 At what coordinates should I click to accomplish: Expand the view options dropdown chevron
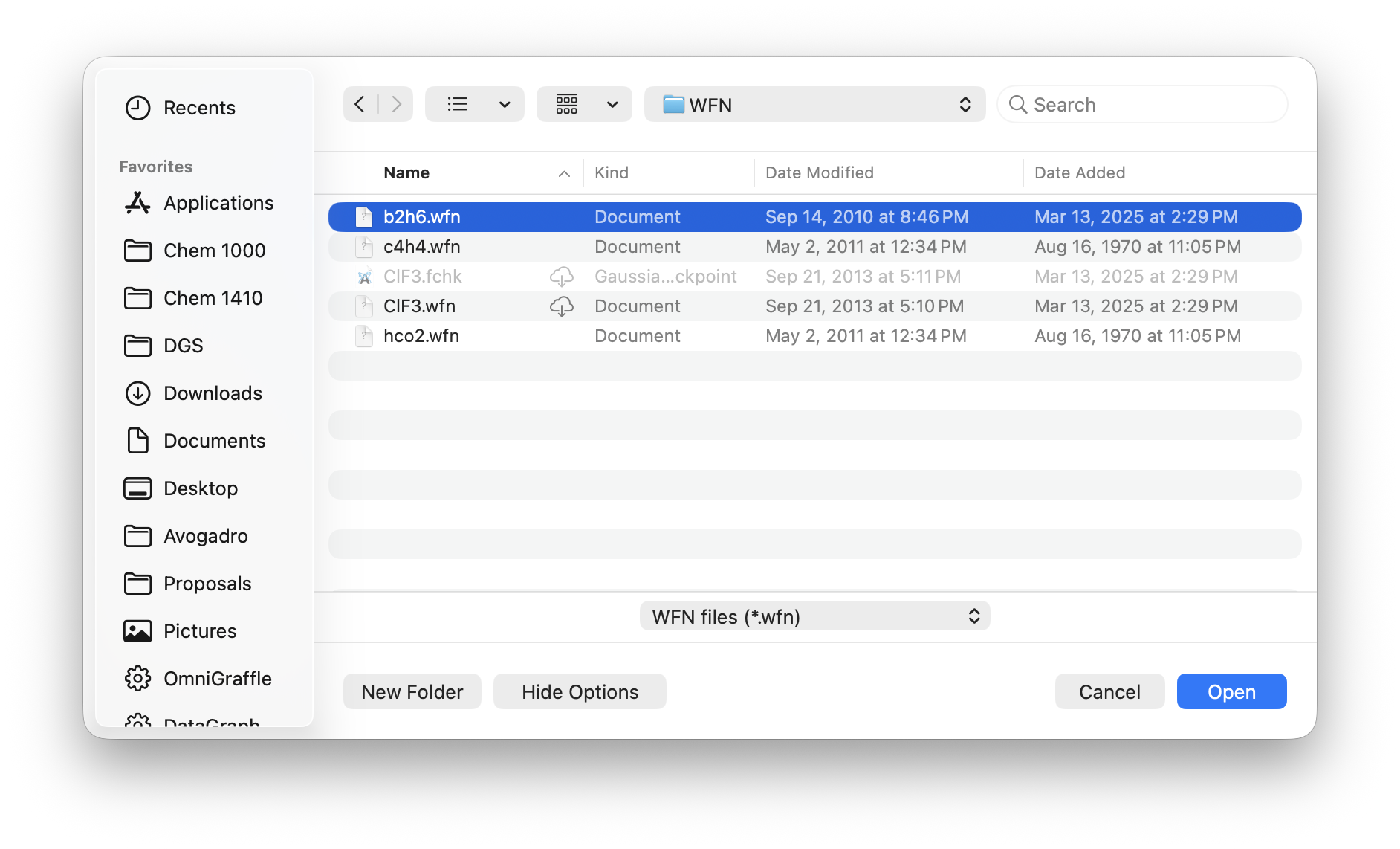505,104
